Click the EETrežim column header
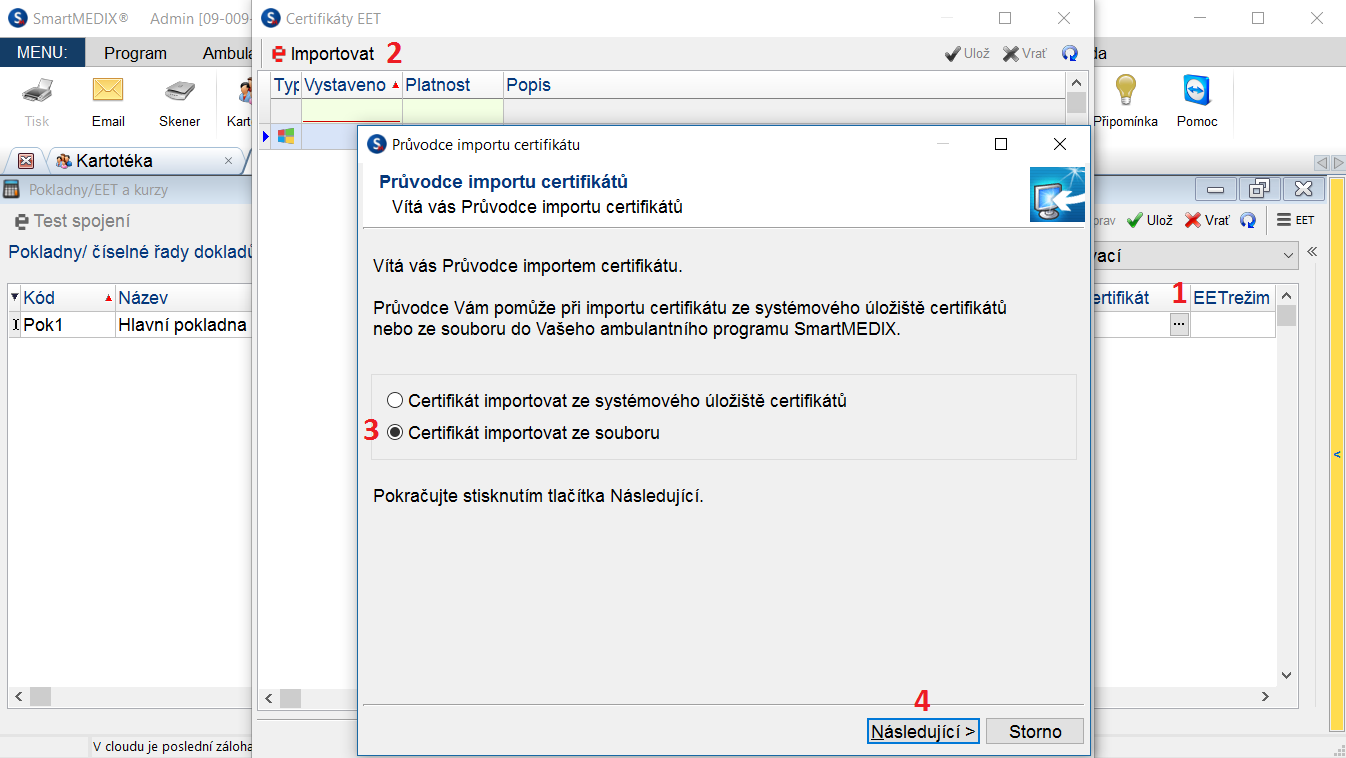 tap(1232, 297)
